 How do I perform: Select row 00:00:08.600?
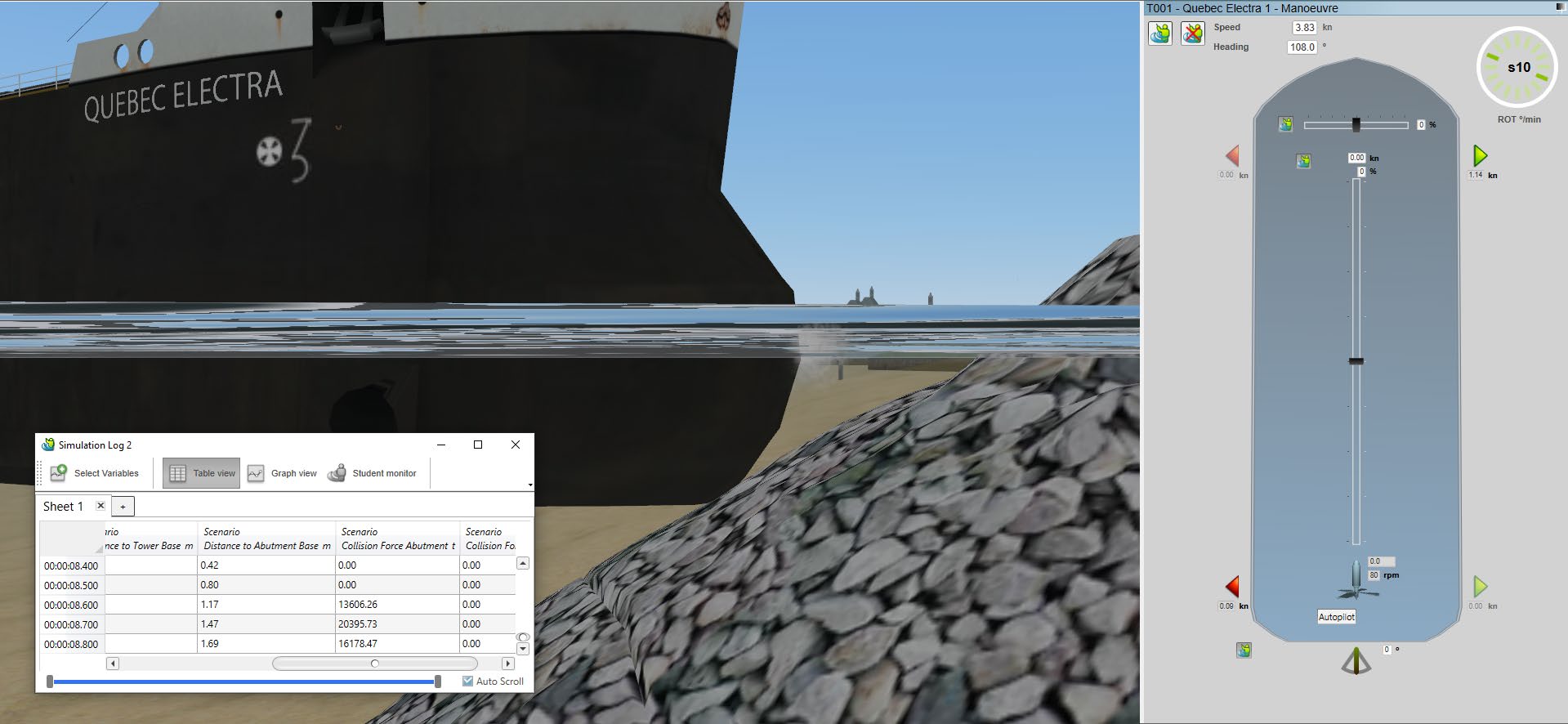click(x=72, y=605)
